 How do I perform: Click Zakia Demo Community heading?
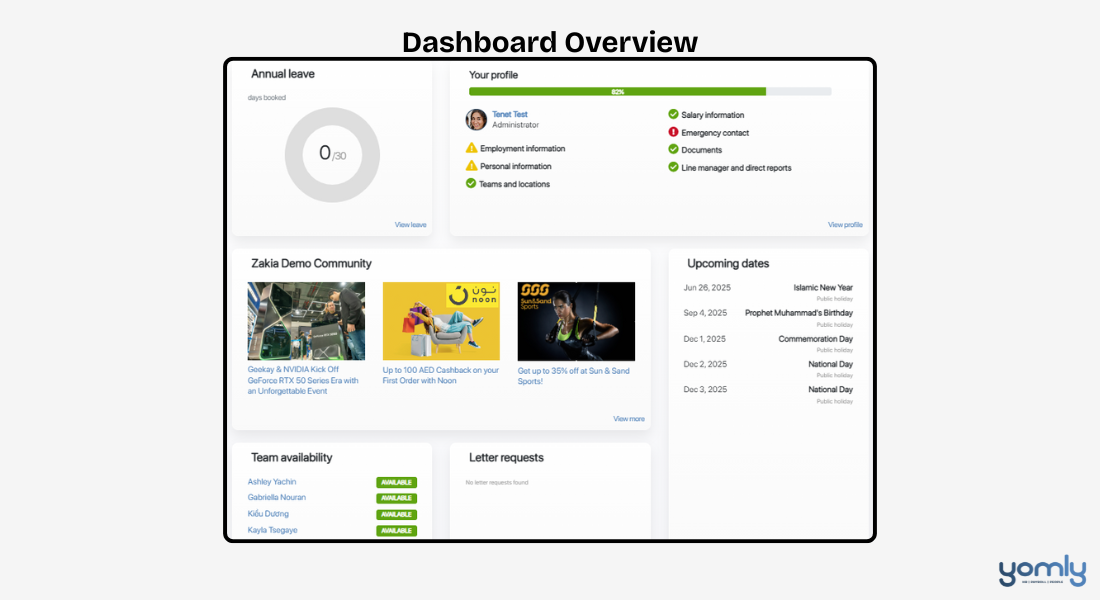311,263
